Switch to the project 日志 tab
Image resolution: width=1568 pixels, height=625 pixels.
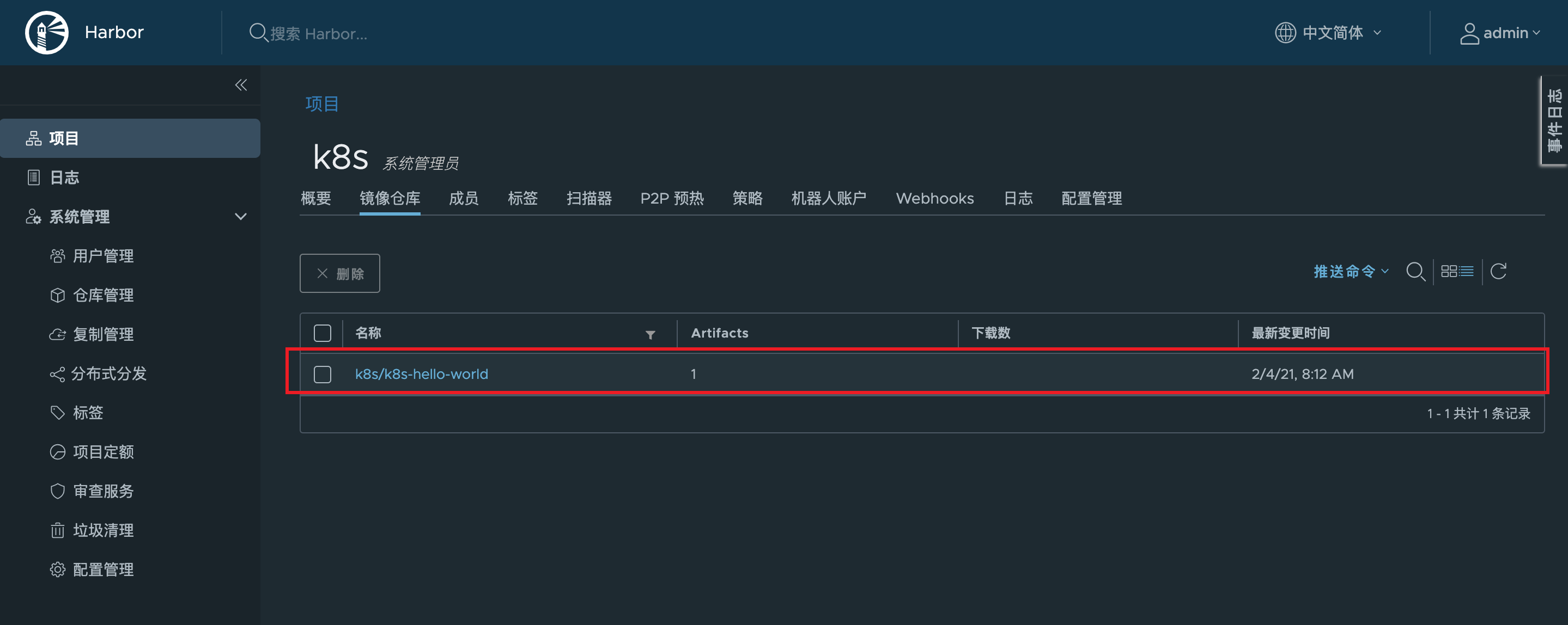[1018, 198]
